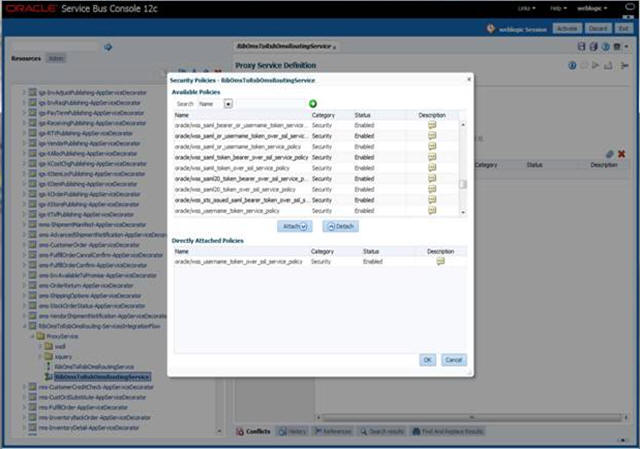Open the Links menu
The height and width of the screenshot is (449, 640).
(527, 8)
